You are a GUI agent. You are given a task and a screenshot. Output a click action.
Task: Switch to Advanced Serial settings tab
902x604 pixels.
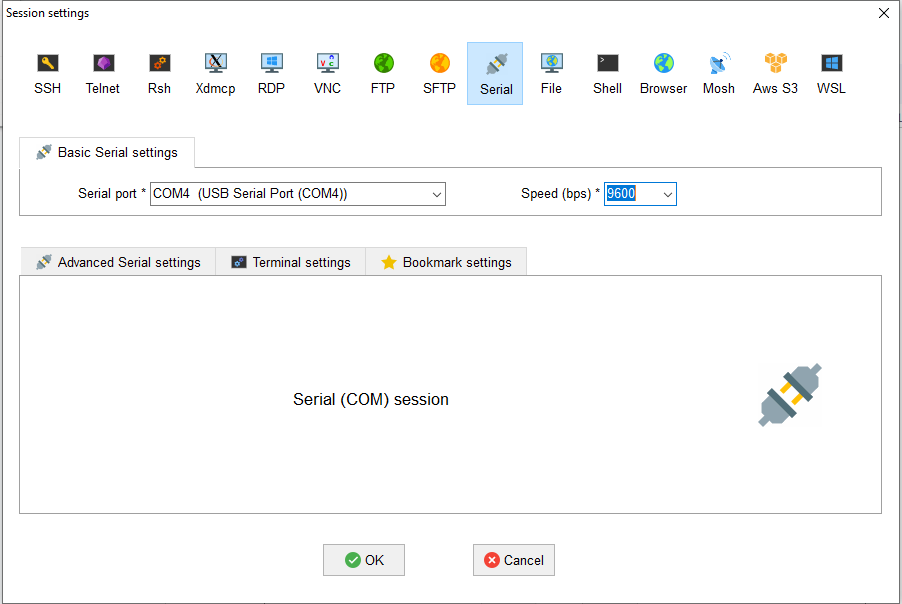pyautogui.click(x=118, y=262)
